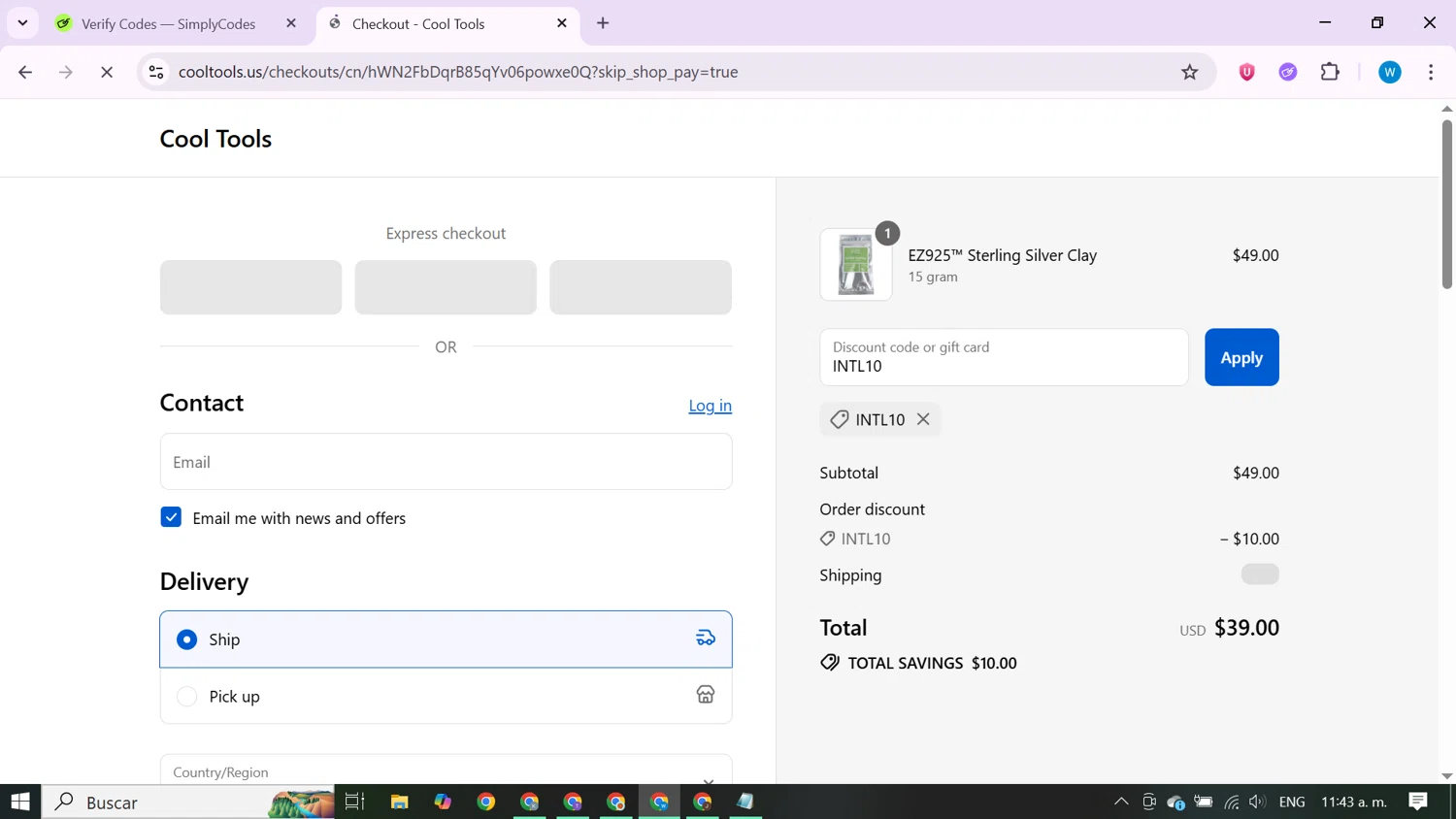Click the address bar URL

pos(458,72)
